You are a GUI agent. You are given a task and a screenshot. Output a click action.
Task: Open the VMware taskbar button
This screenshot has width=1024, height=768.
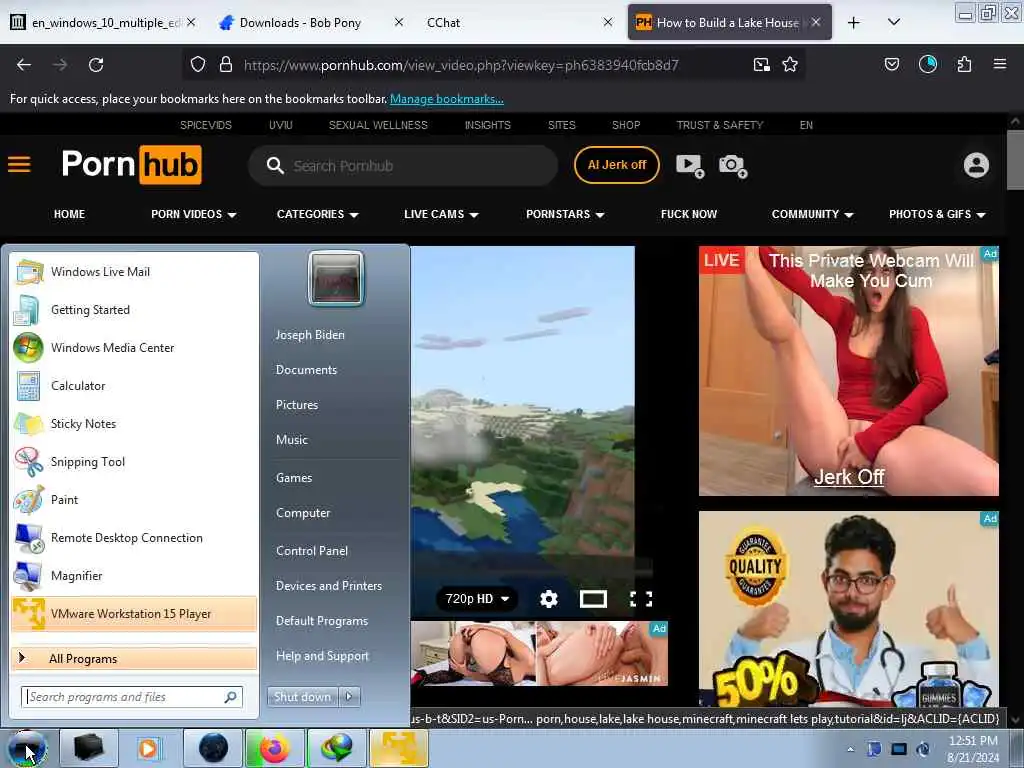tap(399, 748)
